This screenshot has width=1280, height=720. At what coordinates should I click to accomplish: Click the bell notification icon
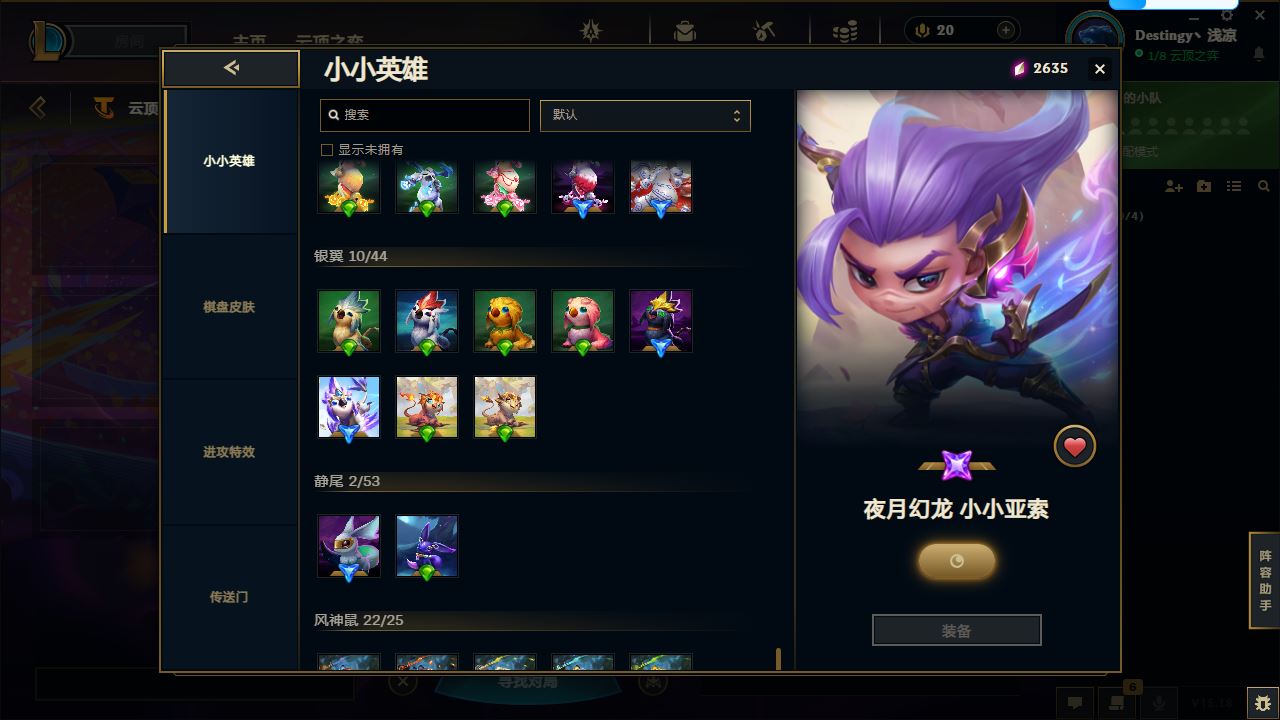click(x=1259, y=56)
